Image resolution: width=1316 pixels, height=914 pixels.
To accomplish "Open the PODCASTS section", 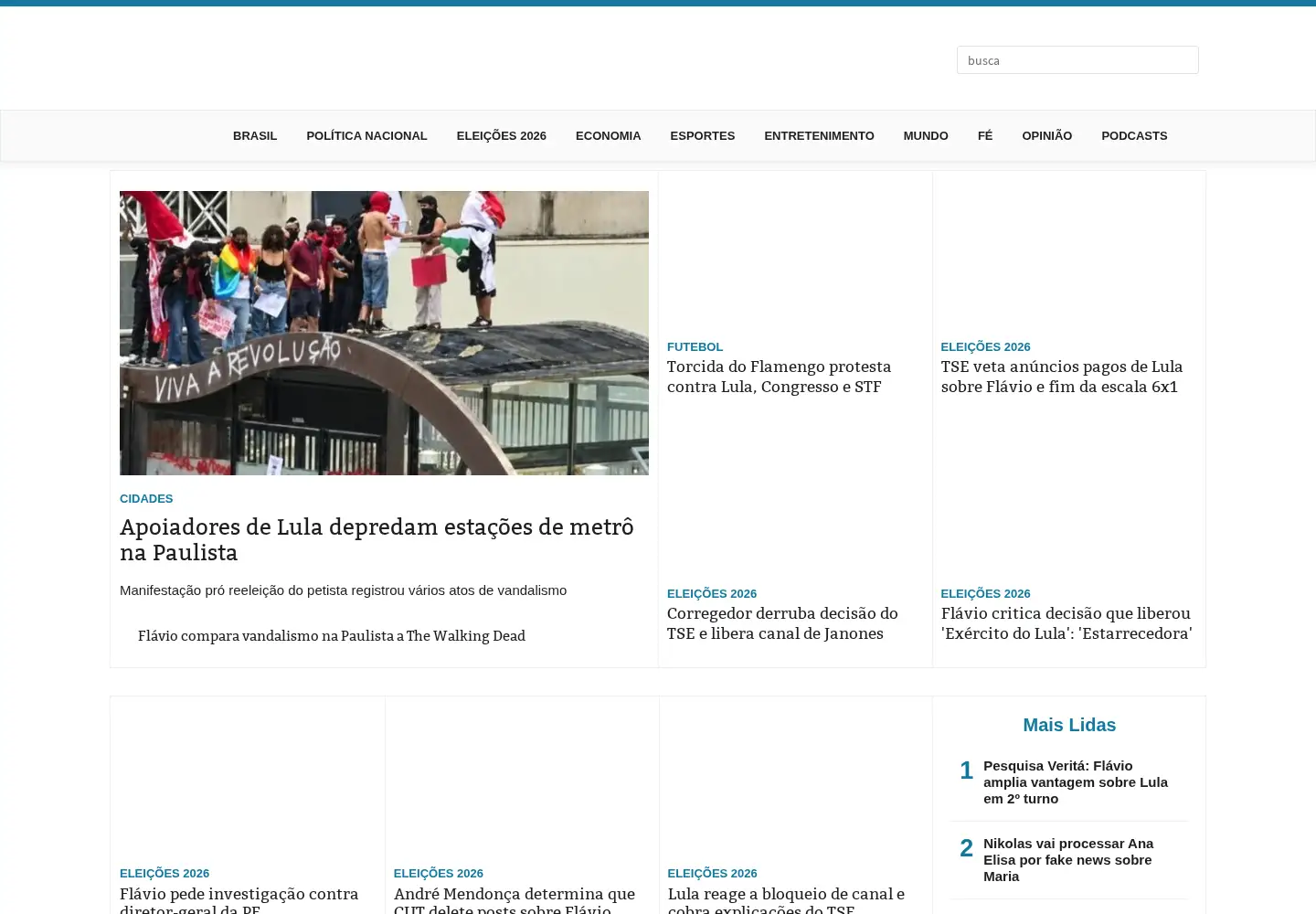I will click(x=1134, y=135).
